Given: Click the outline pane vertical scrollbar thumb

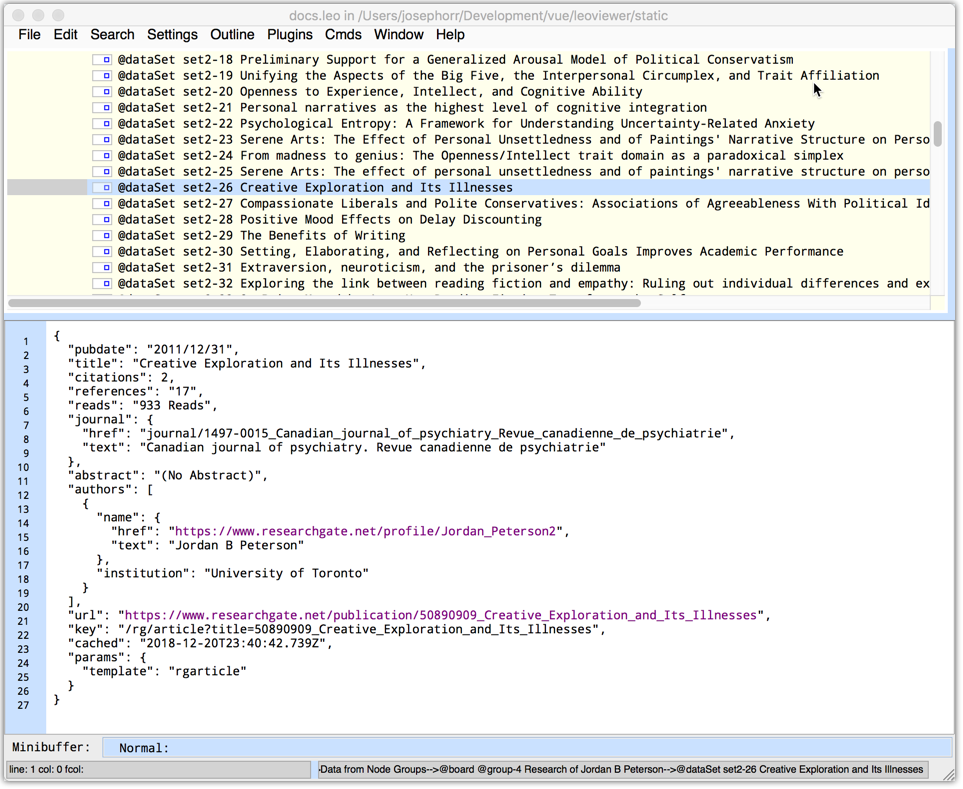Looking at the screenshot, I should tap(938, 134).
